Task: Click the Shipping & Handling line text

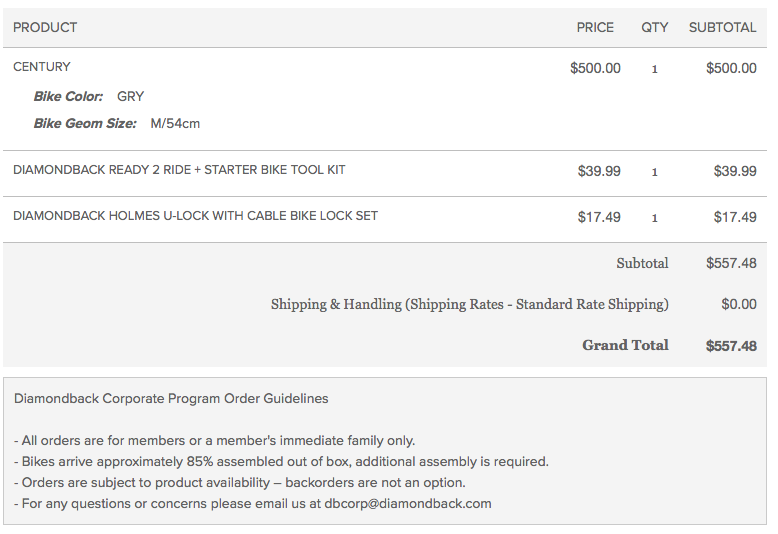Action: 469,304
